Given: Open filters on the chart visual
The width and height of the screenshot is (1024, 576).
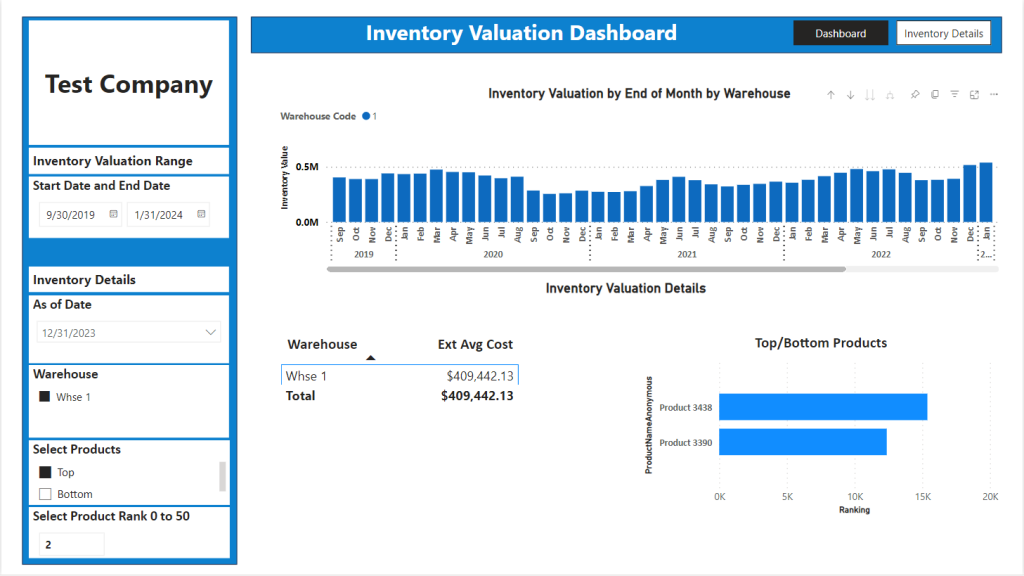Looking at the screenshot, I should point(954,95).
